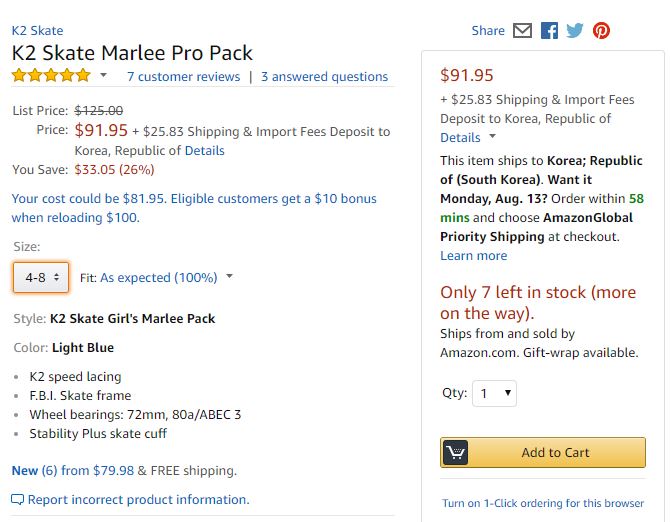Open the $10 bonus reload offer link
The height and width of the screenshot is (522, 670).
click(194, 208)
